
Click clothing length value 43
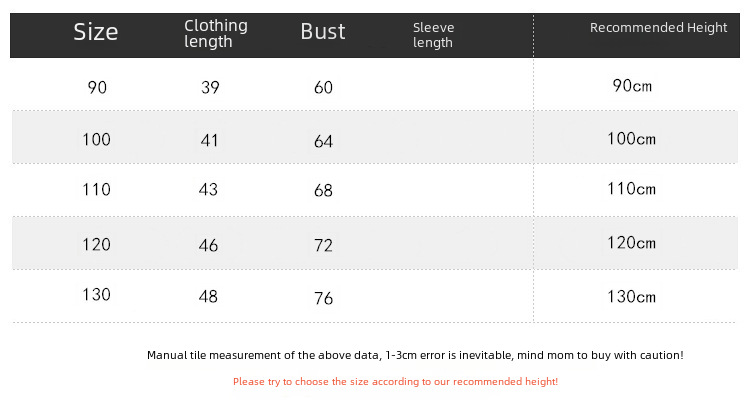[210, 188]
